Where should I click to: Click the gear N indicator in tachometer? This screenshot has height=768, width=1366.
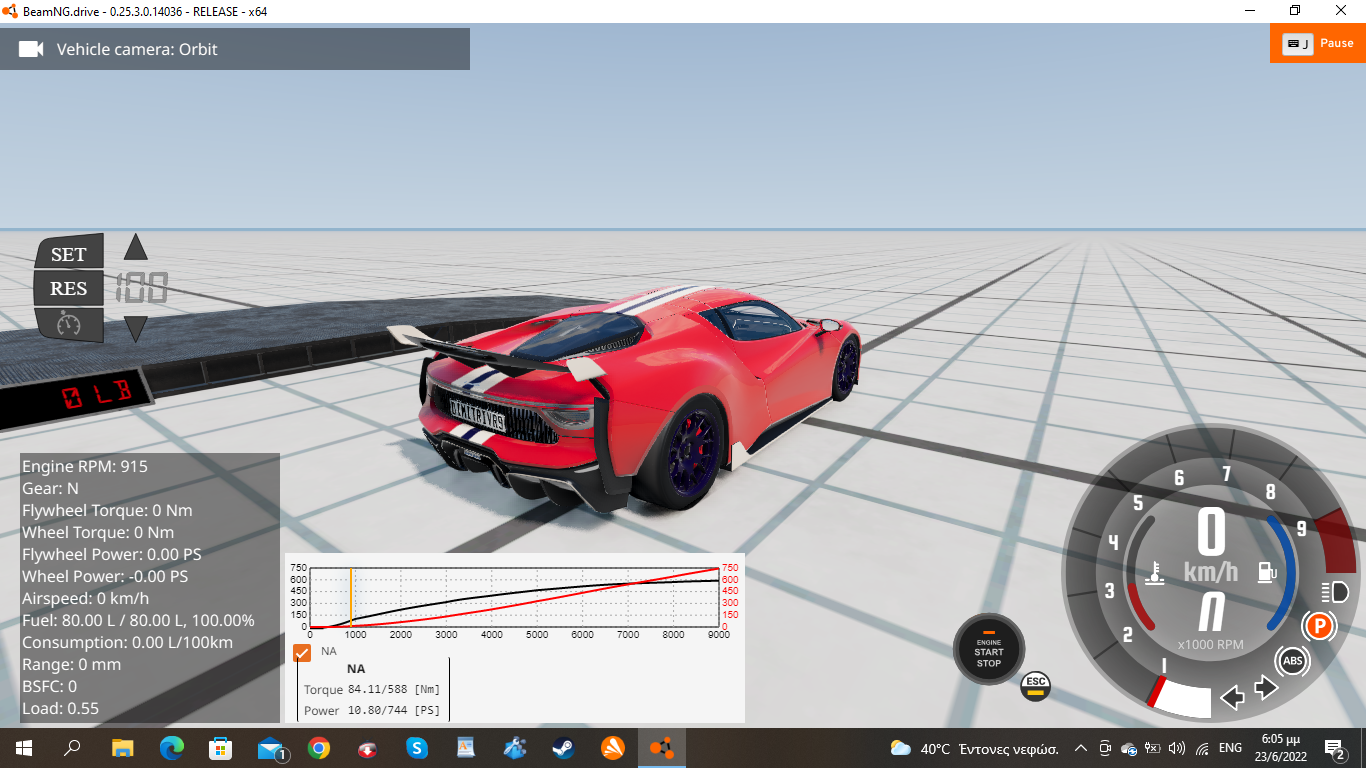(1211, 612)
